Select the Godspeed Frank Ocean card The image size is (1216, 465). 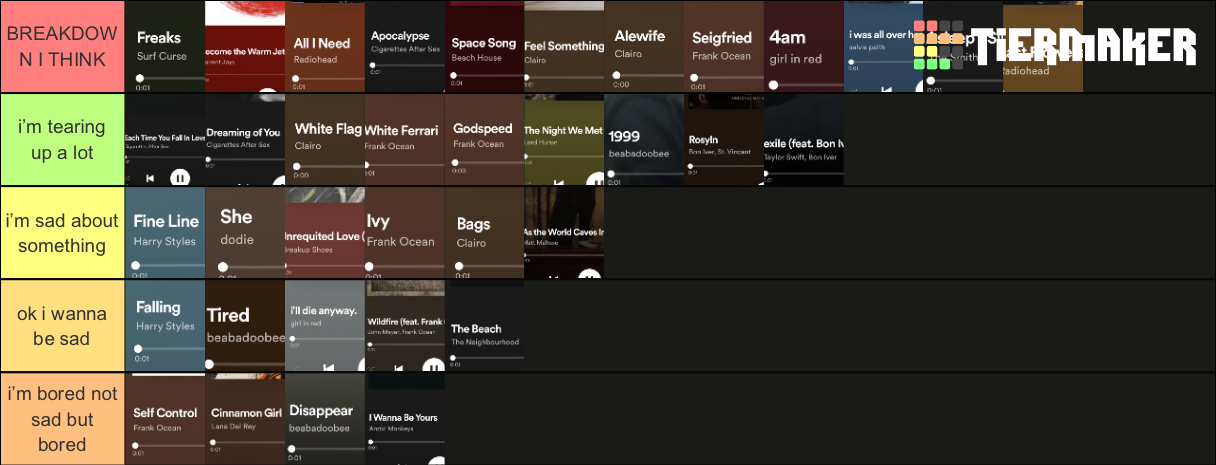tap(485, 139)
